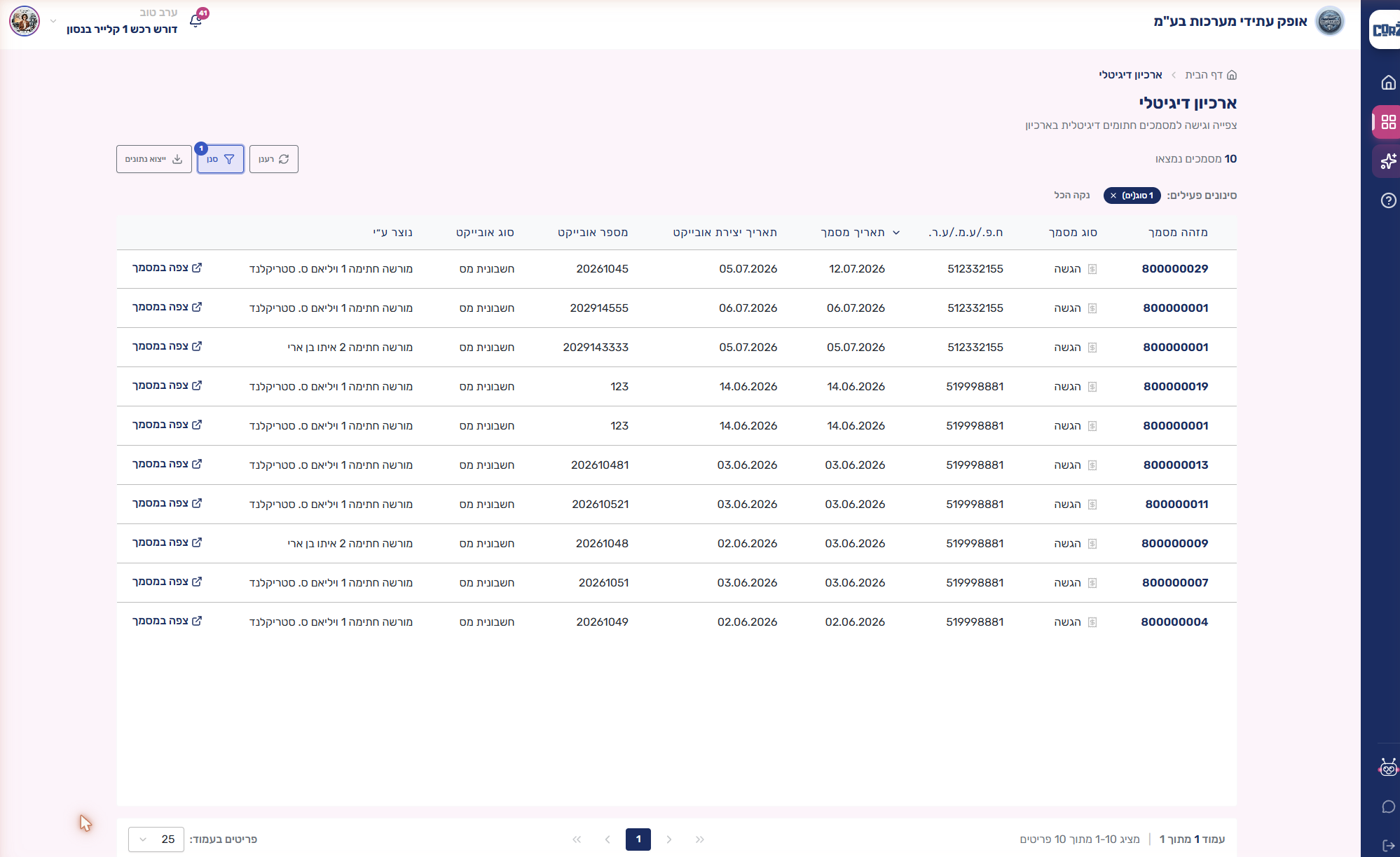View document for row 800000013
The image size is (1400, 857).
(x=167, y=464)
